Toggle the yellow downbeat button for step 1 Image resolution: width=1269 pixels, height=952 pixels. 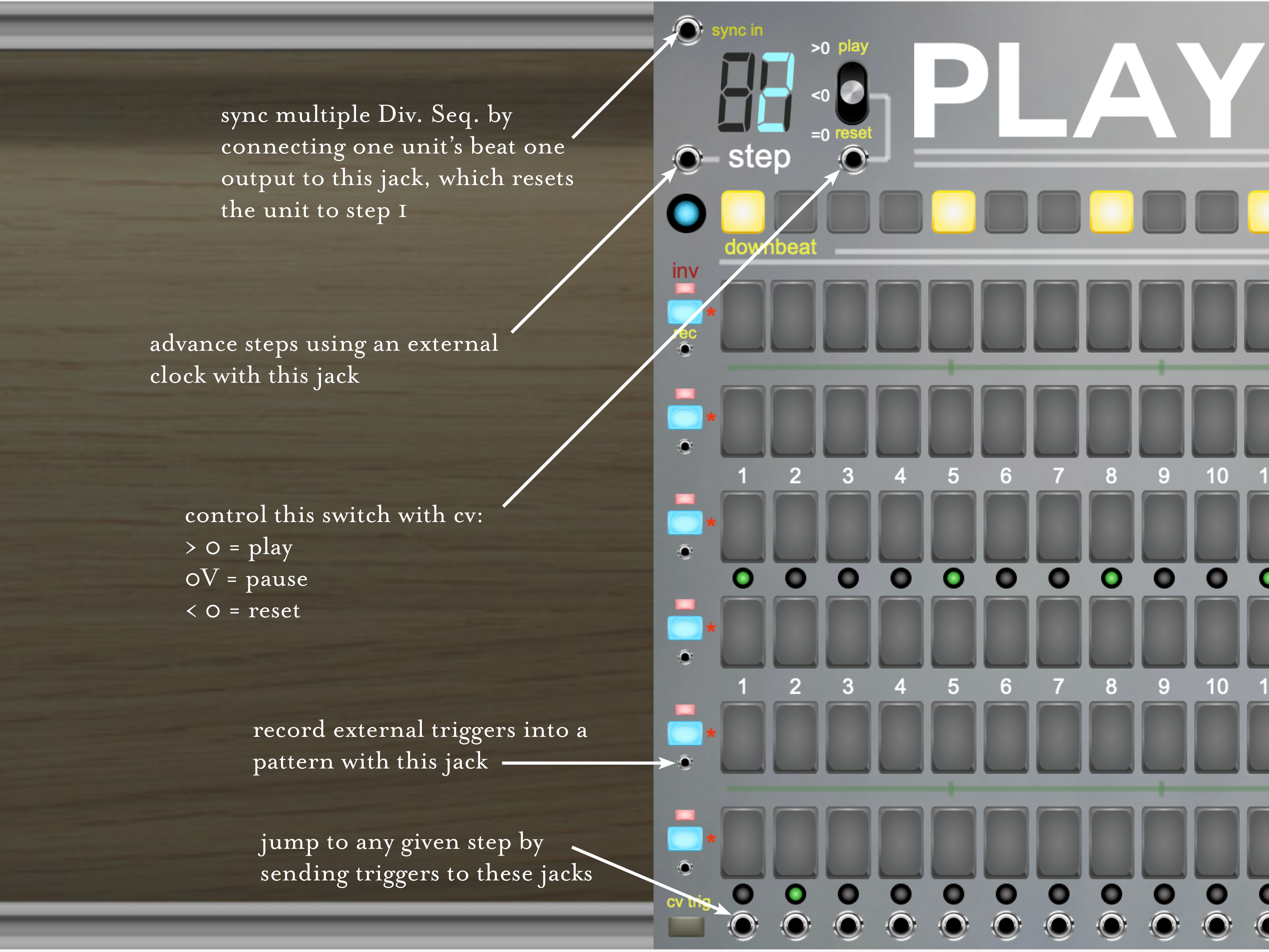[x=742, y=212]
